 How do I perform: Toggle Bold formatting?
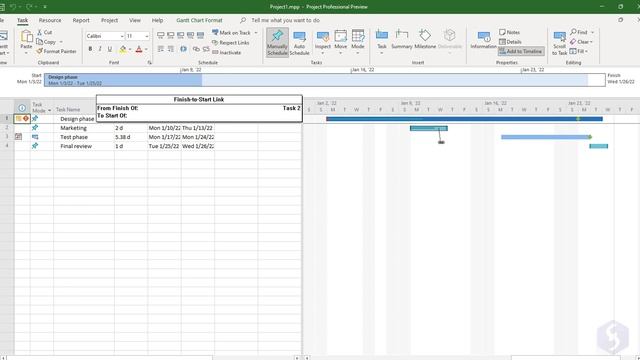(x=90, y=49)
